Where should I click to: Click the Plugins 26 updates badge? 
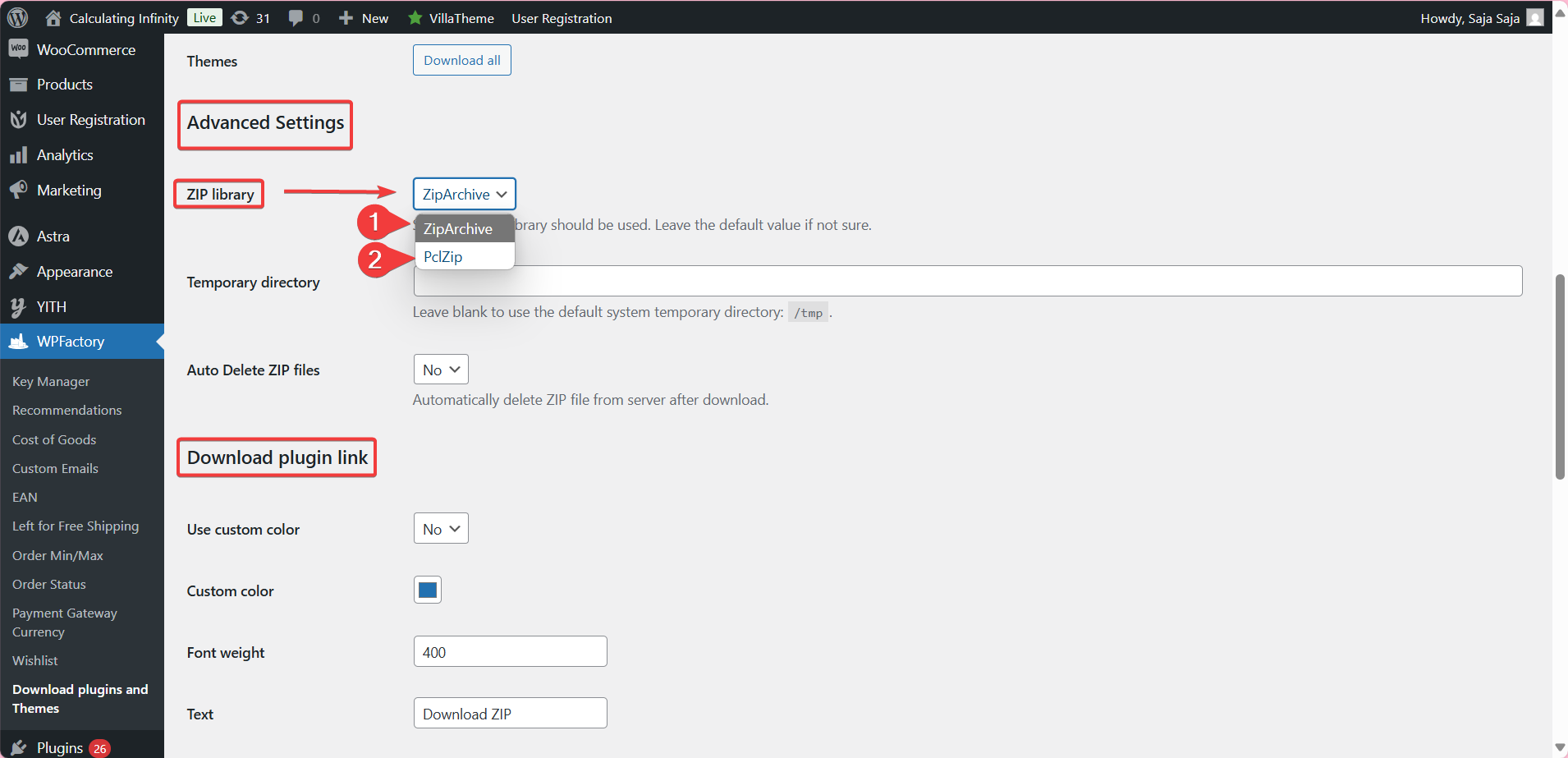coord(100,748)
